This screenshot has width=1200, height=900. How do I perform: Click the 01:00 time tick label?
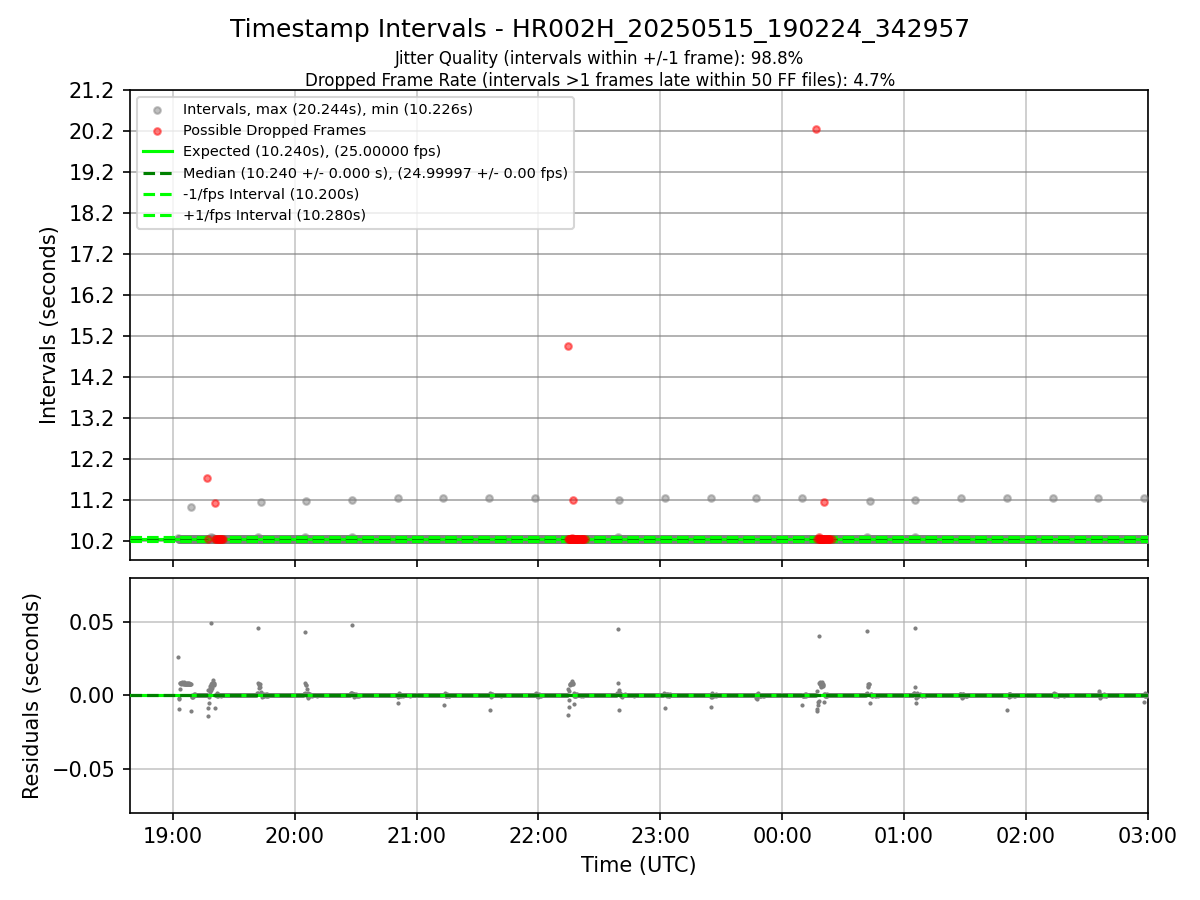click(x=904, y=834)
